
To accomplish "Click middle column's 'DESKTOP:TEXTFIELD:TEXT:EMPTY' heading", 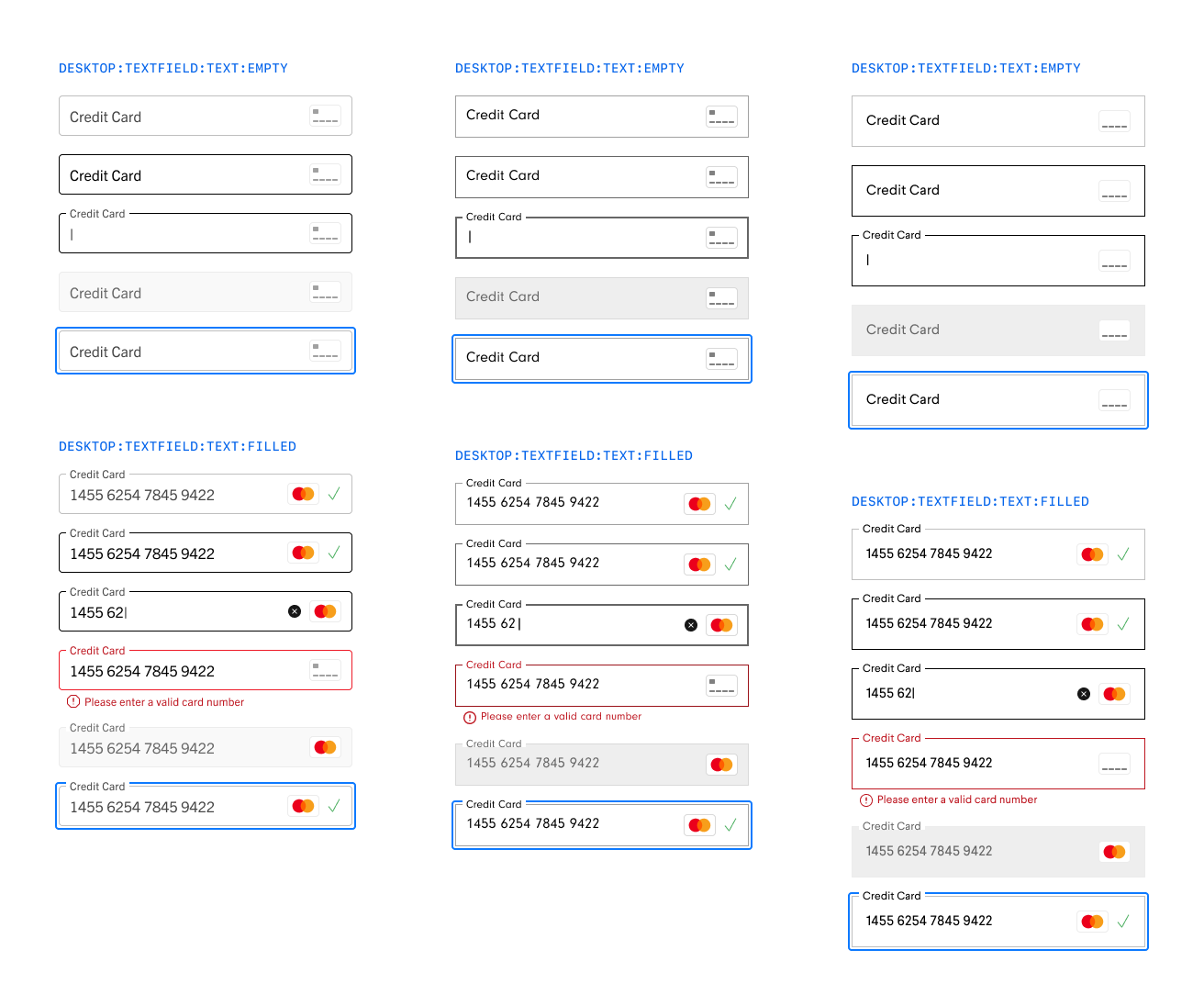I will [x=570, y=68].
